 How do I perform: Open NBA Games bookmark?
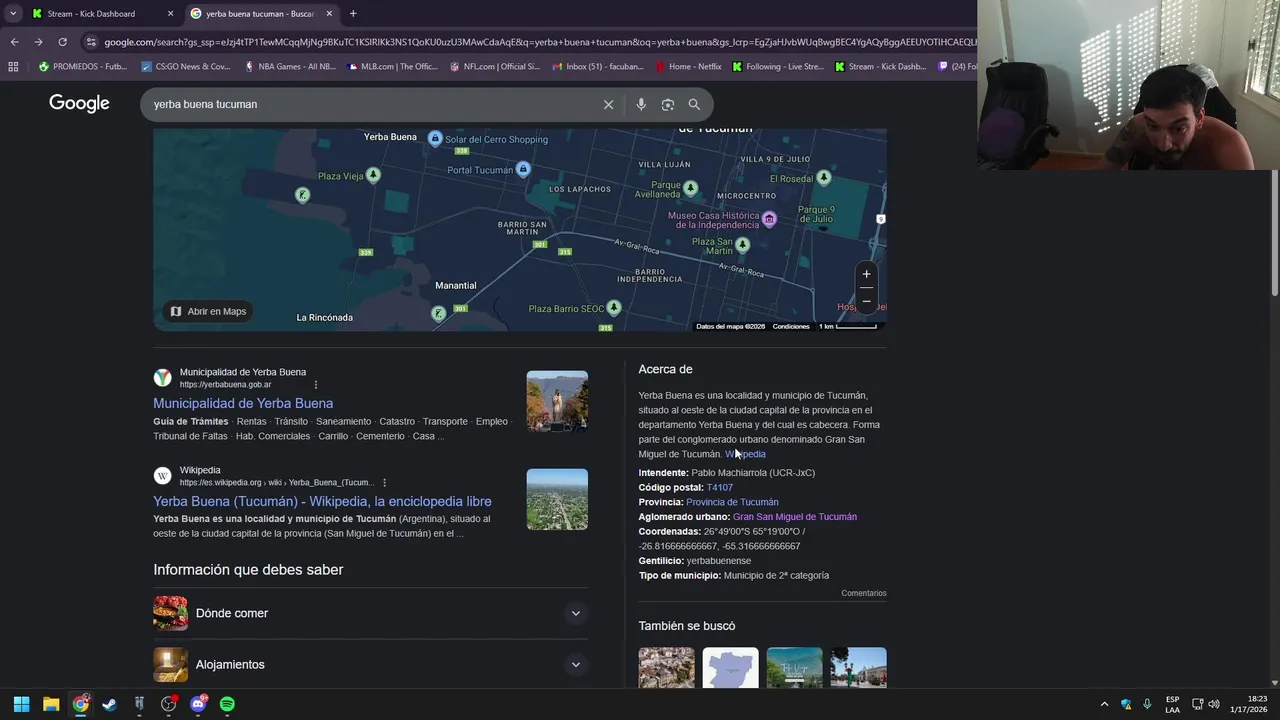coord(290,67)
